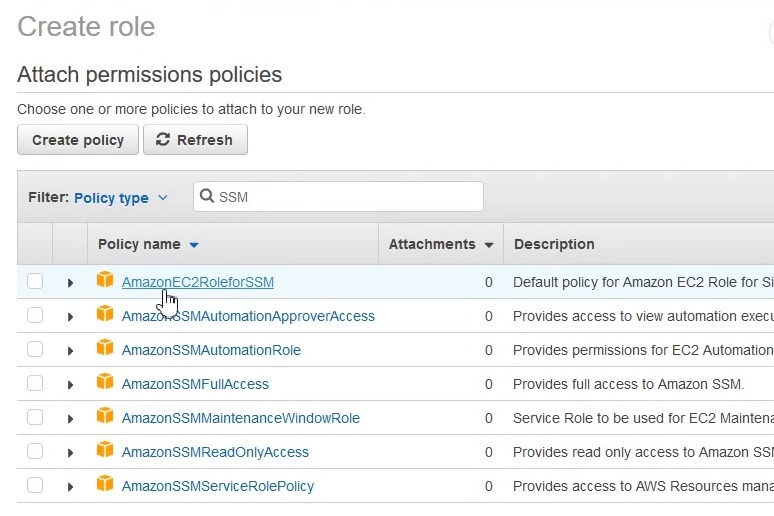Expand the AmazonSSMReadOnlyAccess row arrow
Image resolution: width=774 pixels, height=516 pixels.
pos(70,453)
